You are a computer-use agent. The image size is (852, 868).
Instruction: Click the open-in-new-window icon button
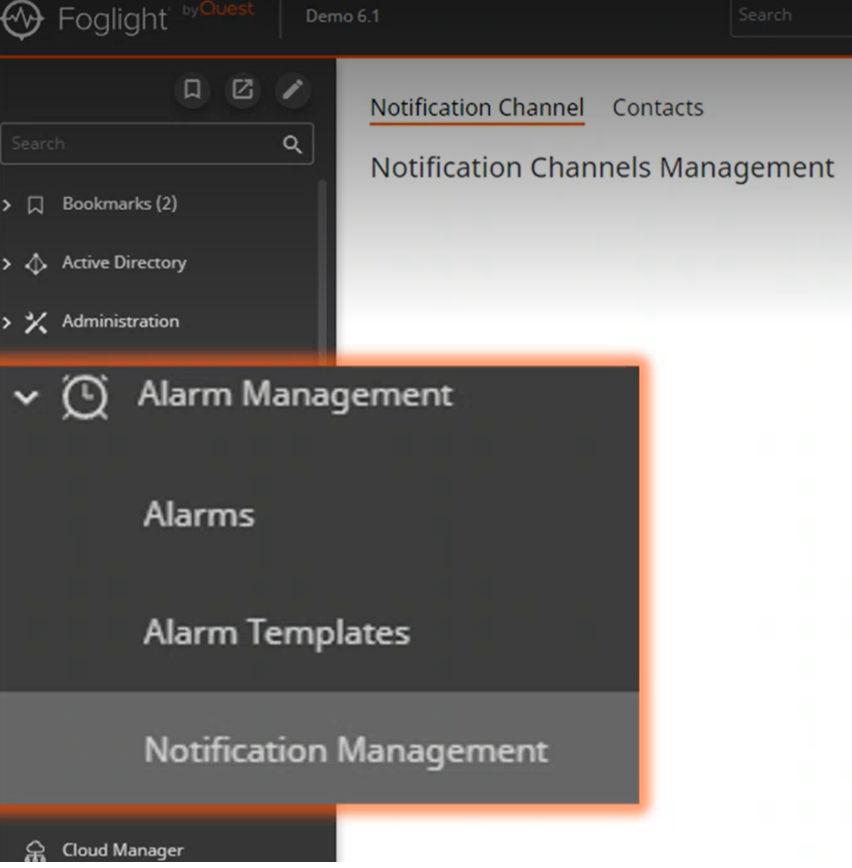click(x=242, y=90)
